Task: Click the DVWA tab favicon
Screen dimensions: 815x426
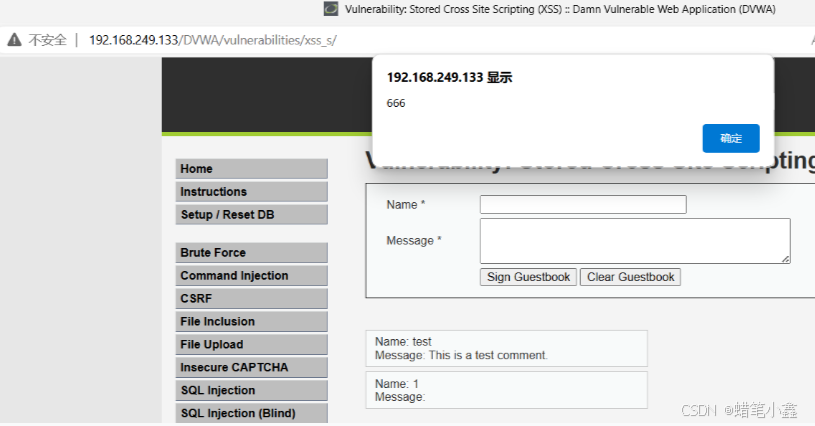Action: (331, 9)
